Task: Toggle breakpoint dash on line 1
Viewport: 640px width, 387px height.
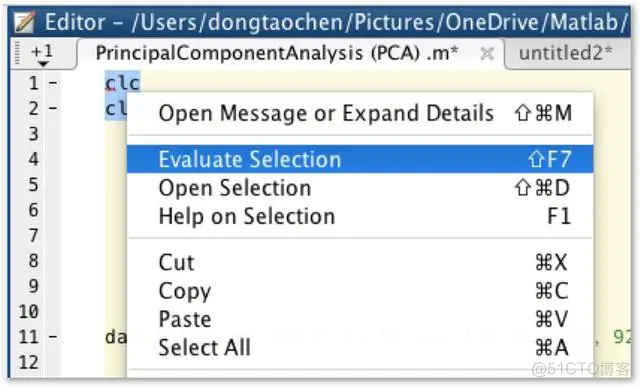Action: coord(53,83)
